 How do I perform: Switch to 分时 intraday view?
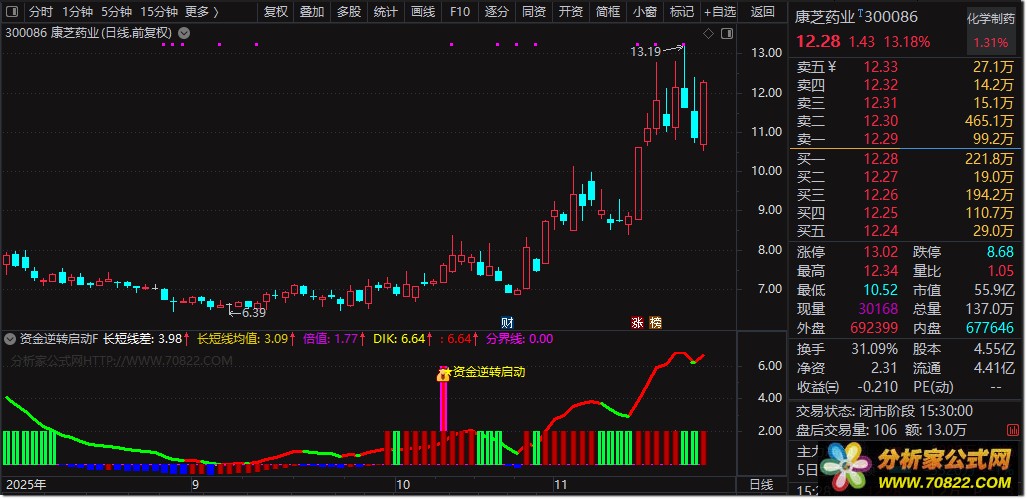pos(41,12)
